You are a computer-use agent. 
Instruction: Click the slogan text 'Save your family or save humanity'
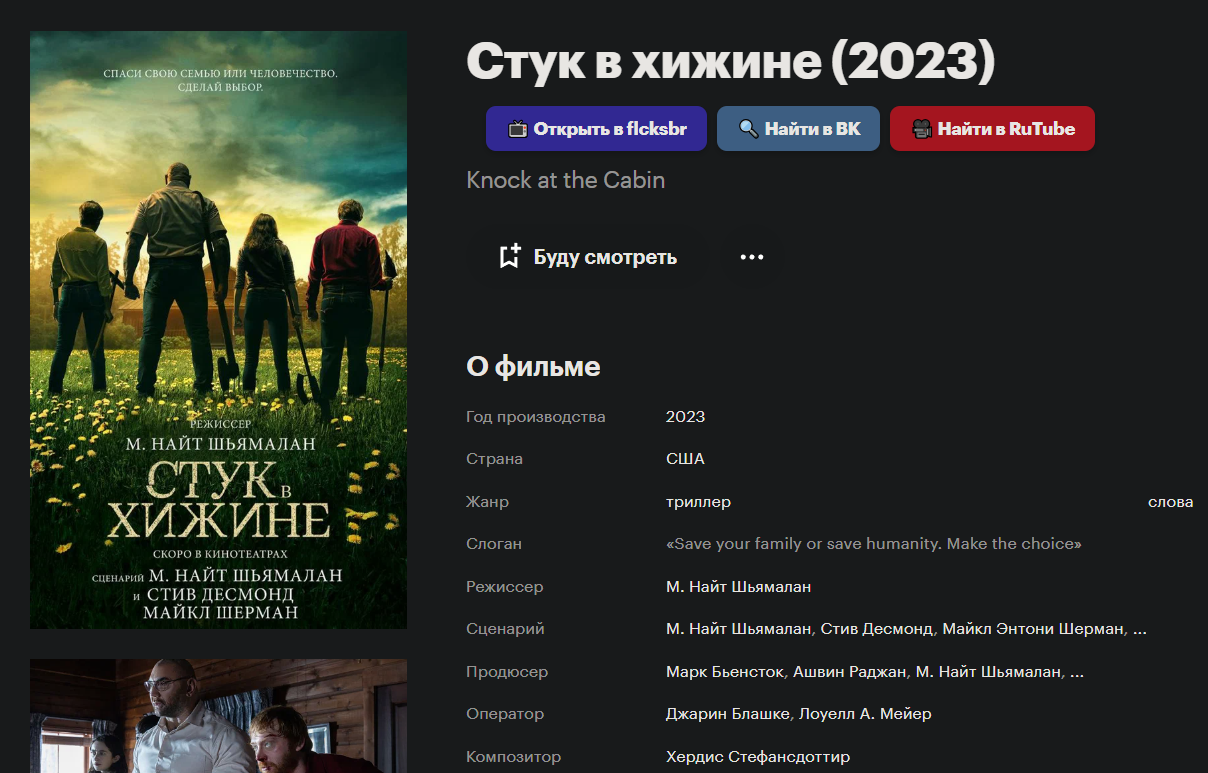806,544
